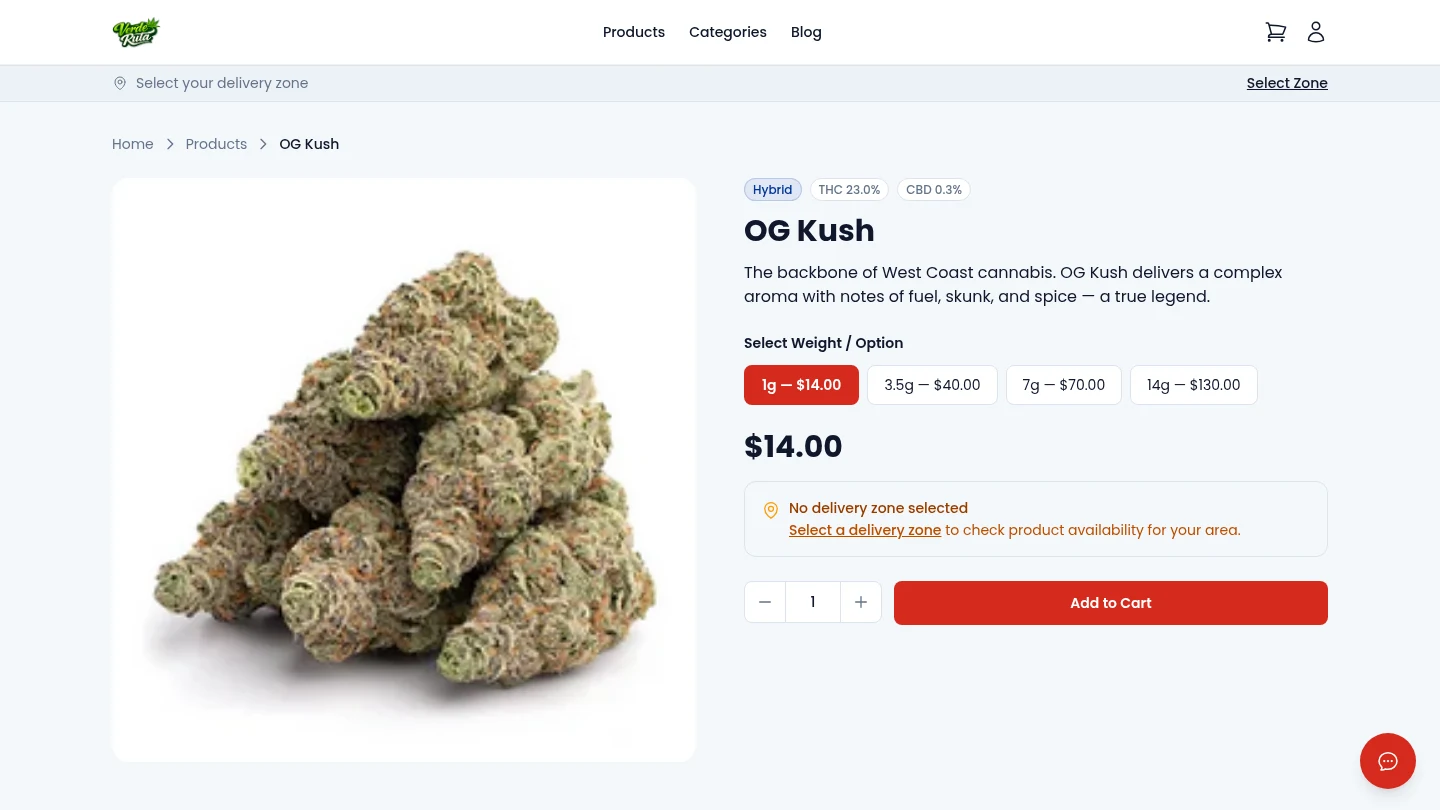Open the user account icon
Screen dimensions: 1440x810
pos(1316,32)
